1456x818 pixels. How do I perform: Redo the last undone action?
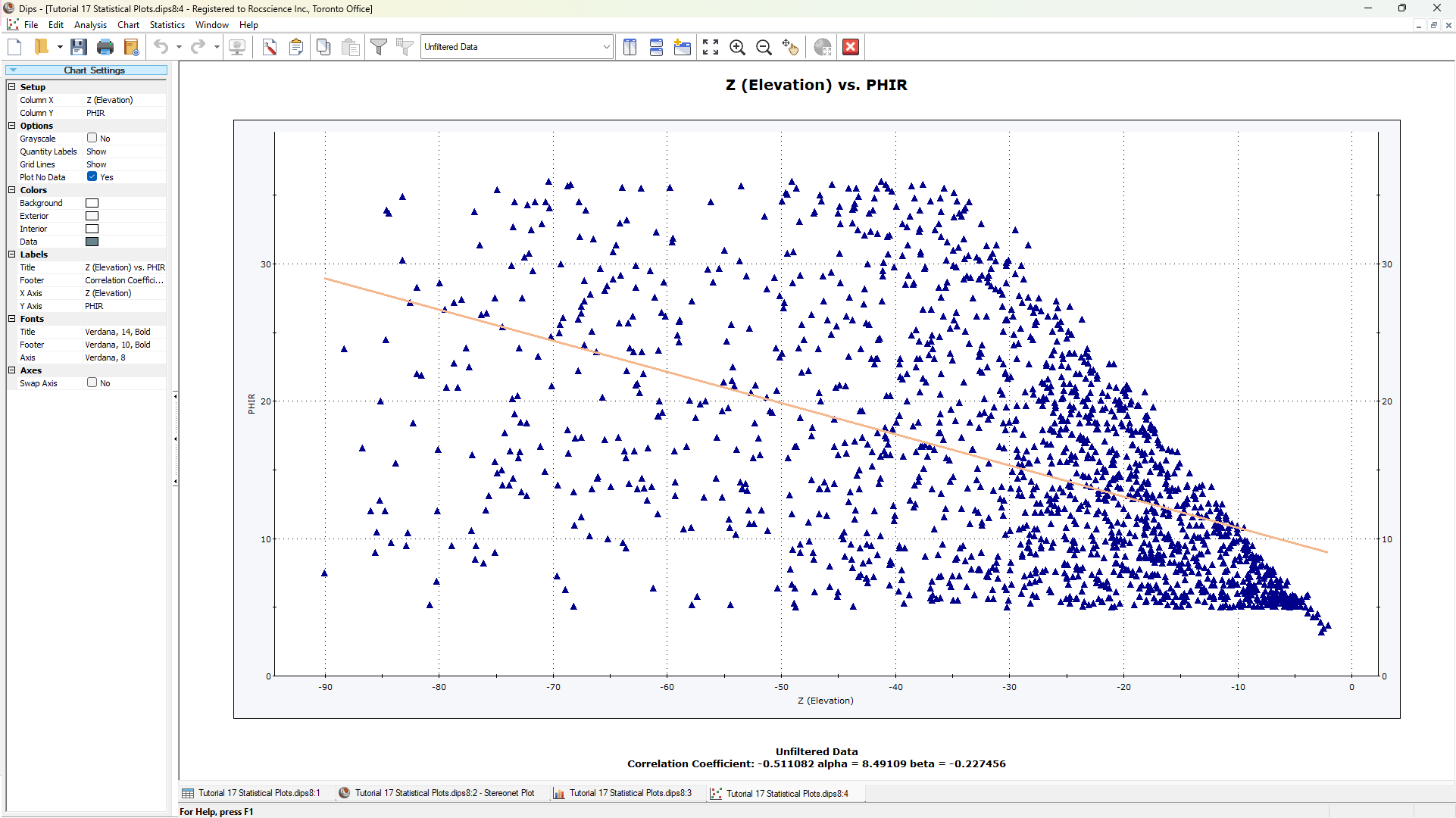[198, 47]
